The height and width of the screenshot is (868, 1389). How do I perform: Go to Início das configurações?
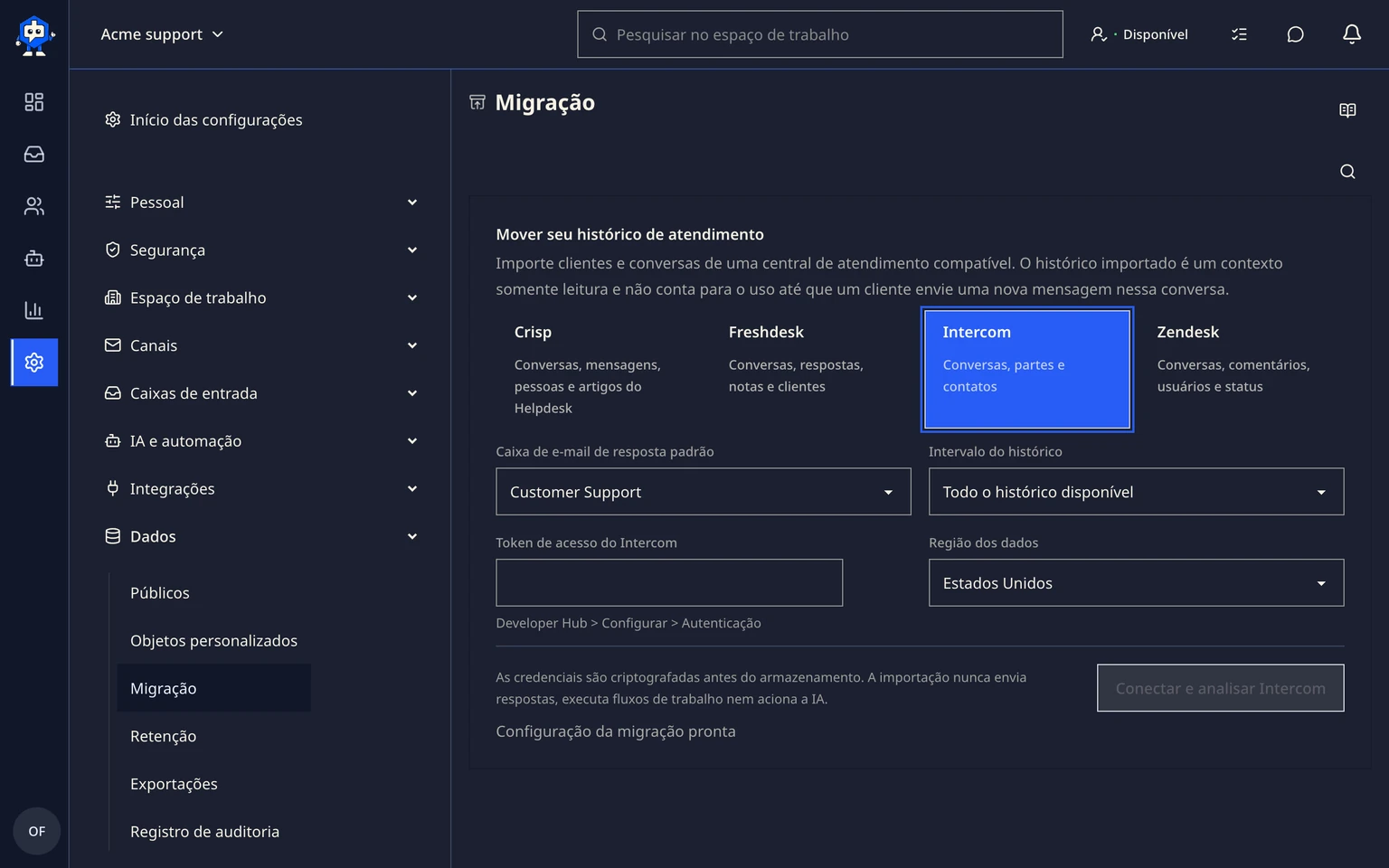pyautogui.click(x=203, y=119)
